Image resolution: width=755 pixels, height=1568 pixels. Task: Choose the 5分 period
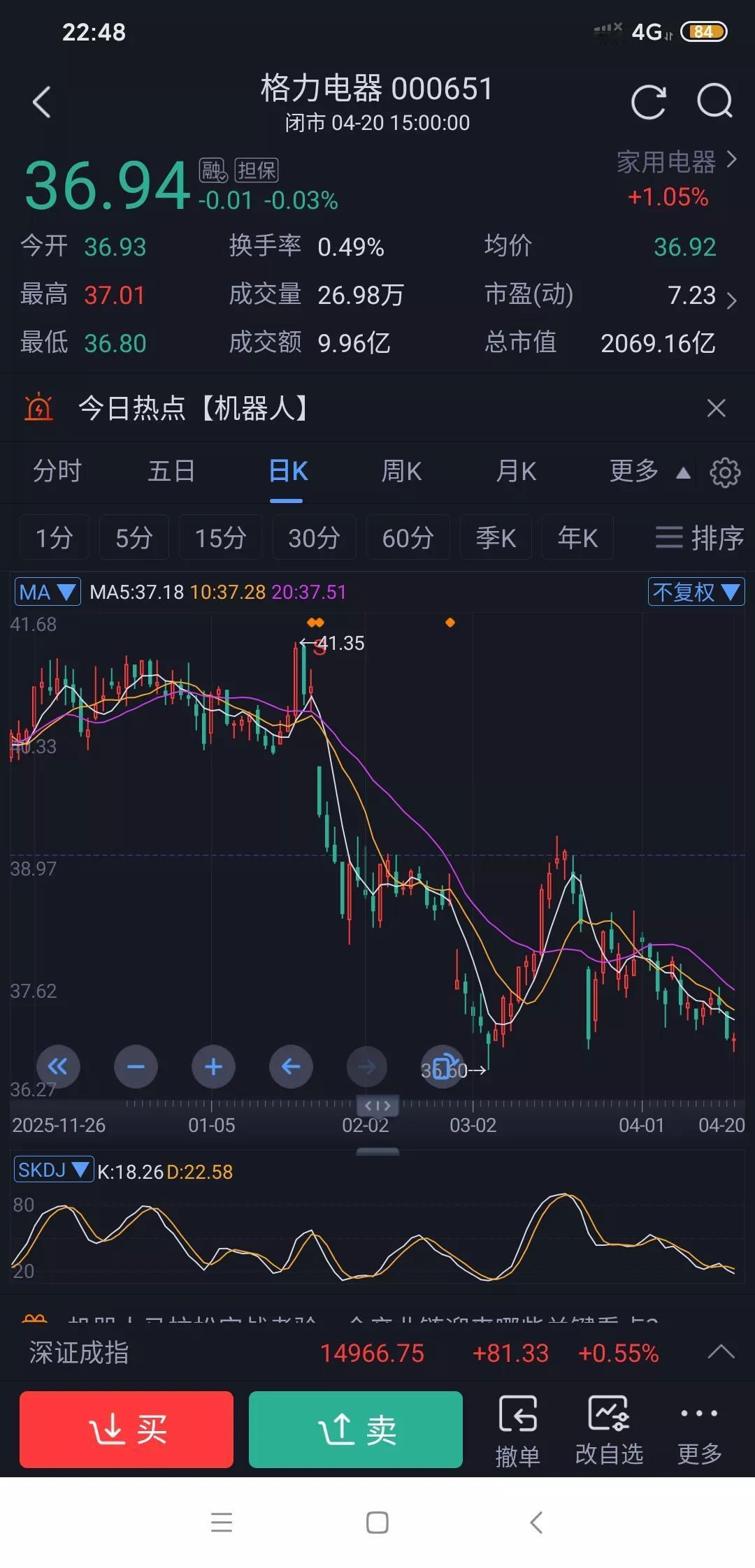[134, 537]
